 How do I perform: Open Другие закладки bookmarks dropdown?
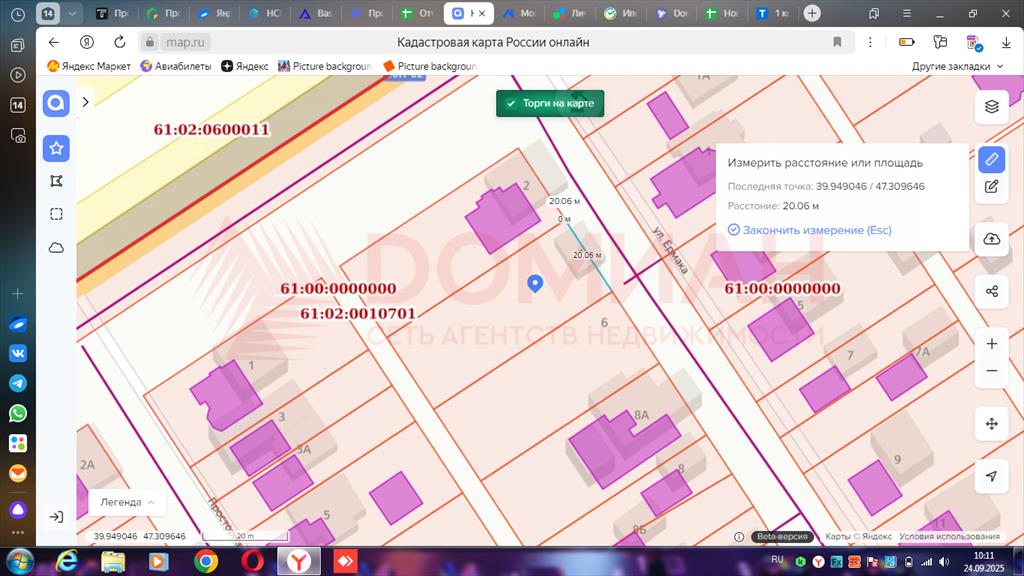click(x=957, y=66)
